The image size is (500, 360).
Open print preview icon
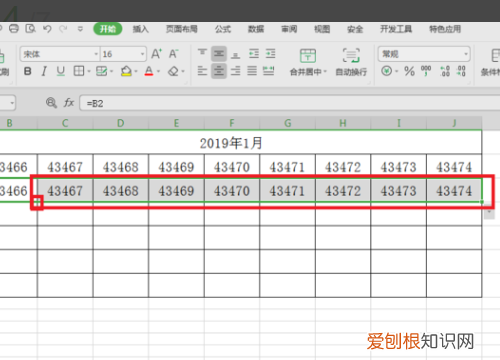pyautogui.click(x=30, y=29)
